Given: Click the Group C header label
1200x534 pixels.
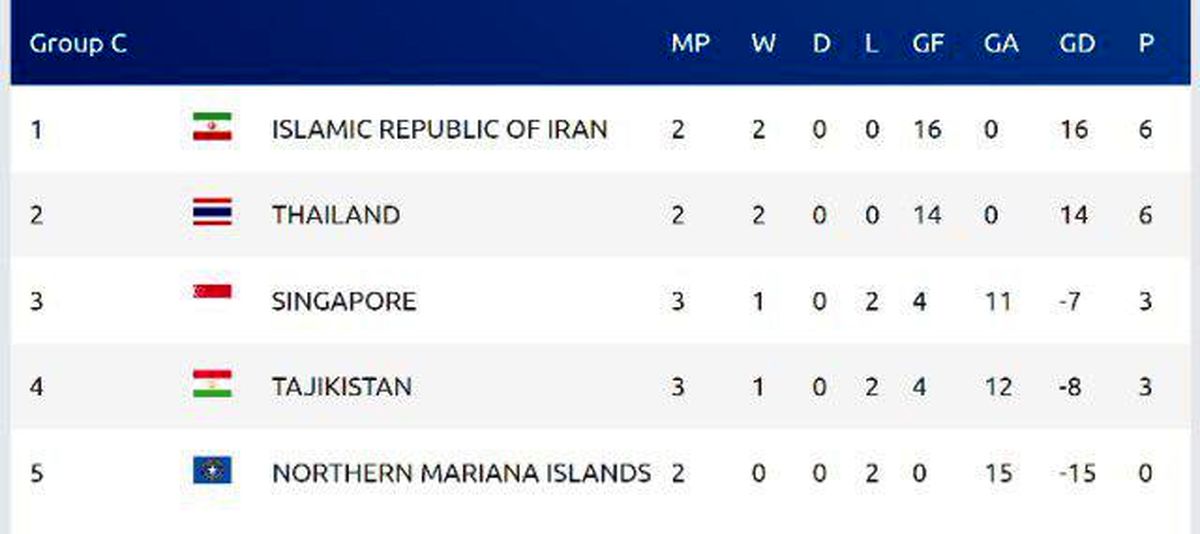Looking at the screenshot, I should 78,45.
